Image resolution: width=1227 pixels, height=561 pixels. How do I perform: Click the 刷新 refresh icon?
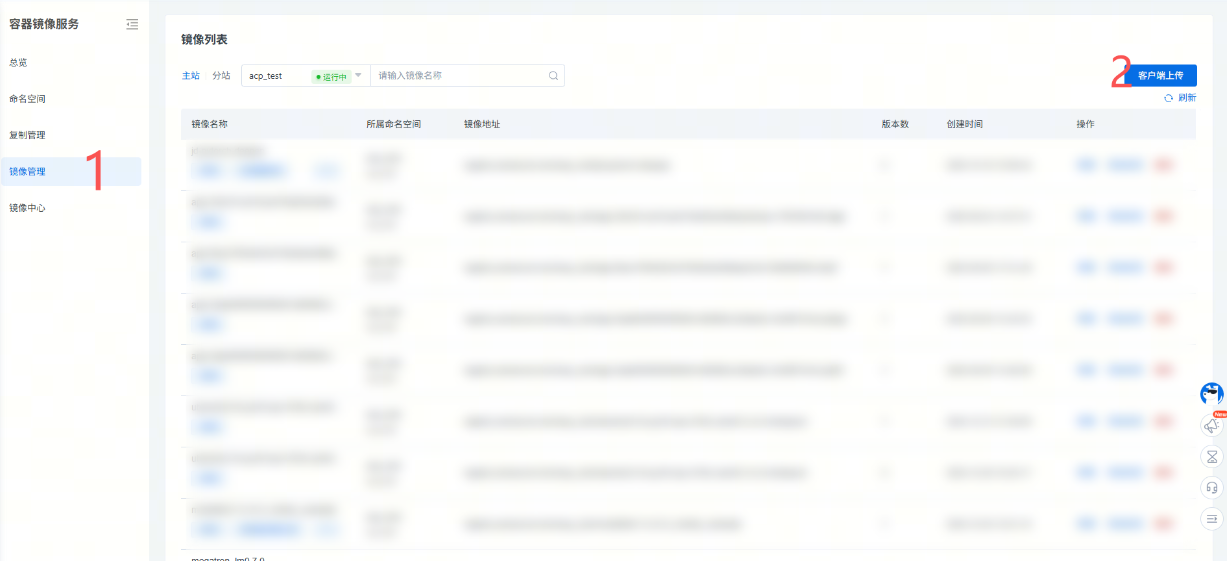click(x=1169, y=98)
